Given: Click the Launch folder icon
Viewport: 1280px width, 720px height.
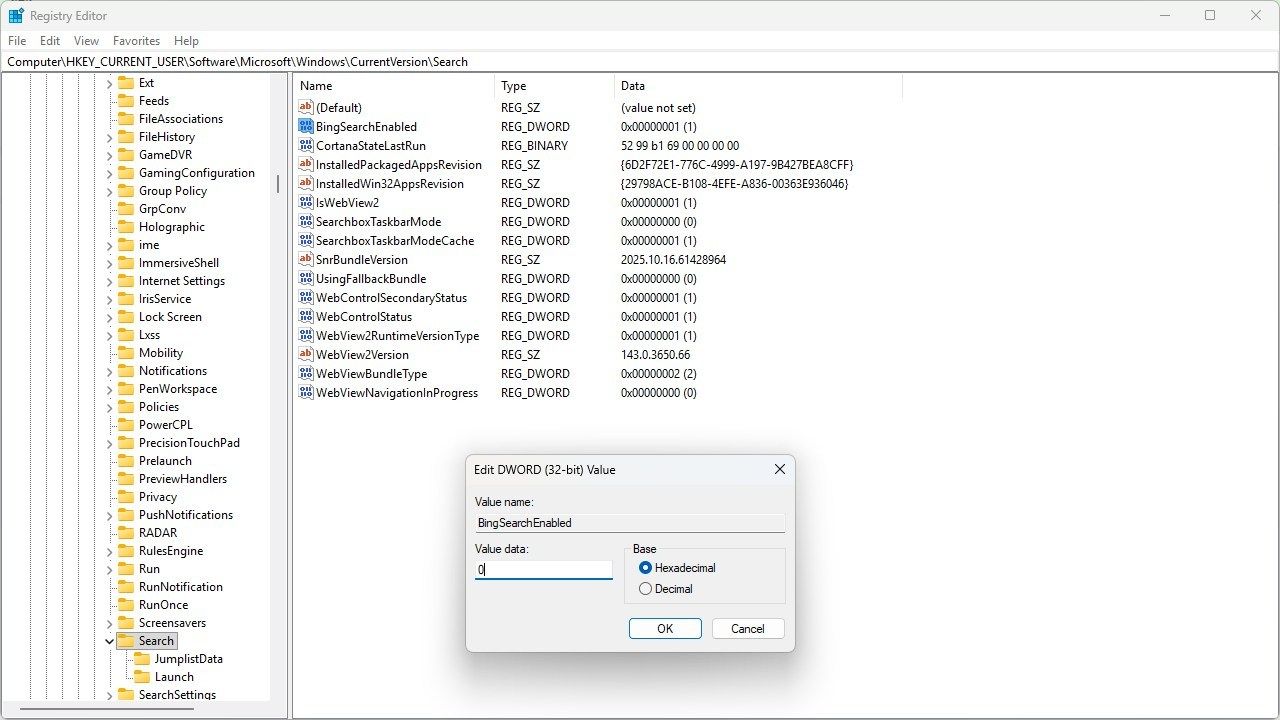Looking at the screenshot, I should click(x=142, y=677).
